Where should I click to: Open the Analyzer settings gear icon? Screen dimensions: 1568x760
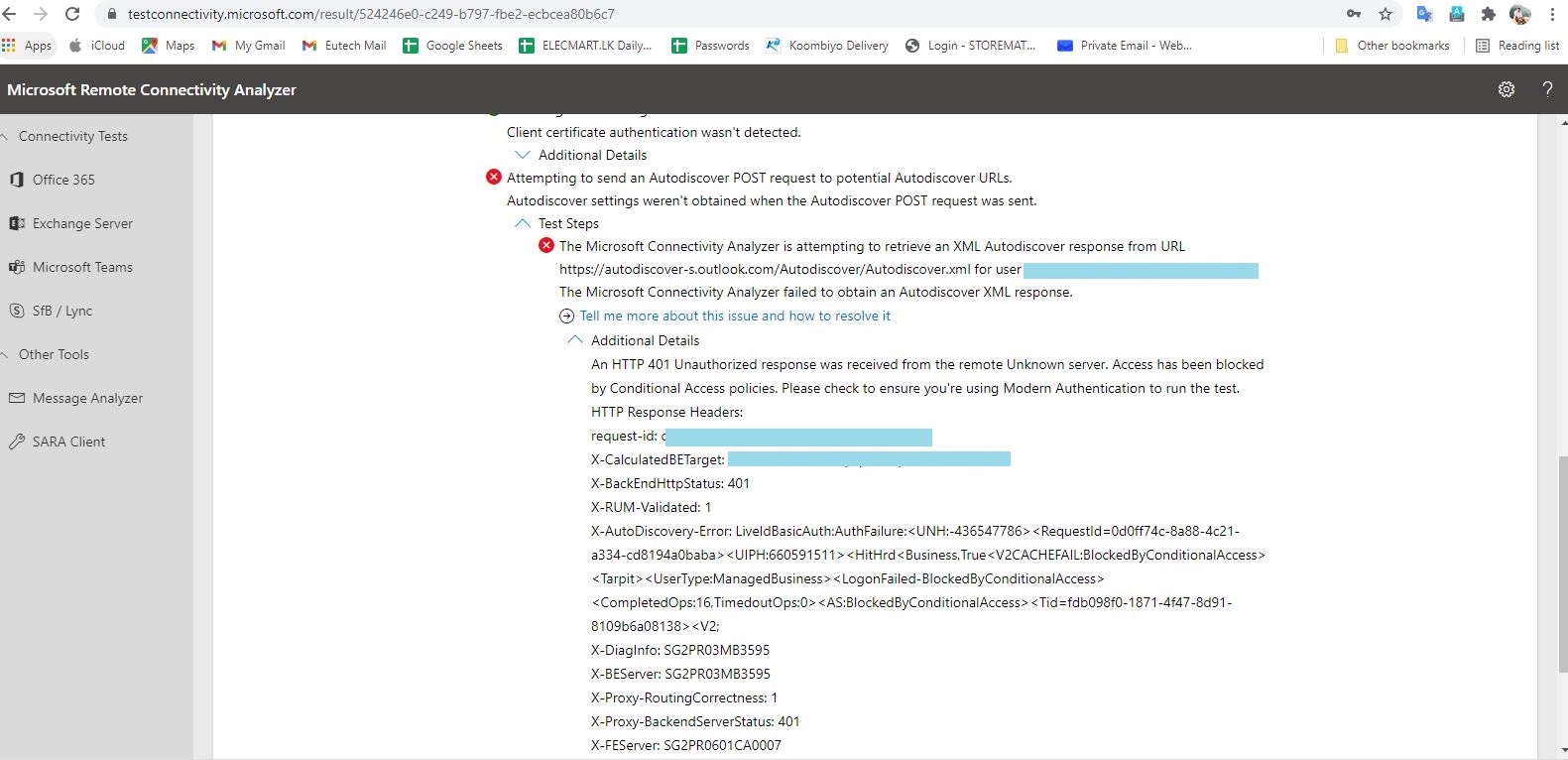(x=1507, y=89)
